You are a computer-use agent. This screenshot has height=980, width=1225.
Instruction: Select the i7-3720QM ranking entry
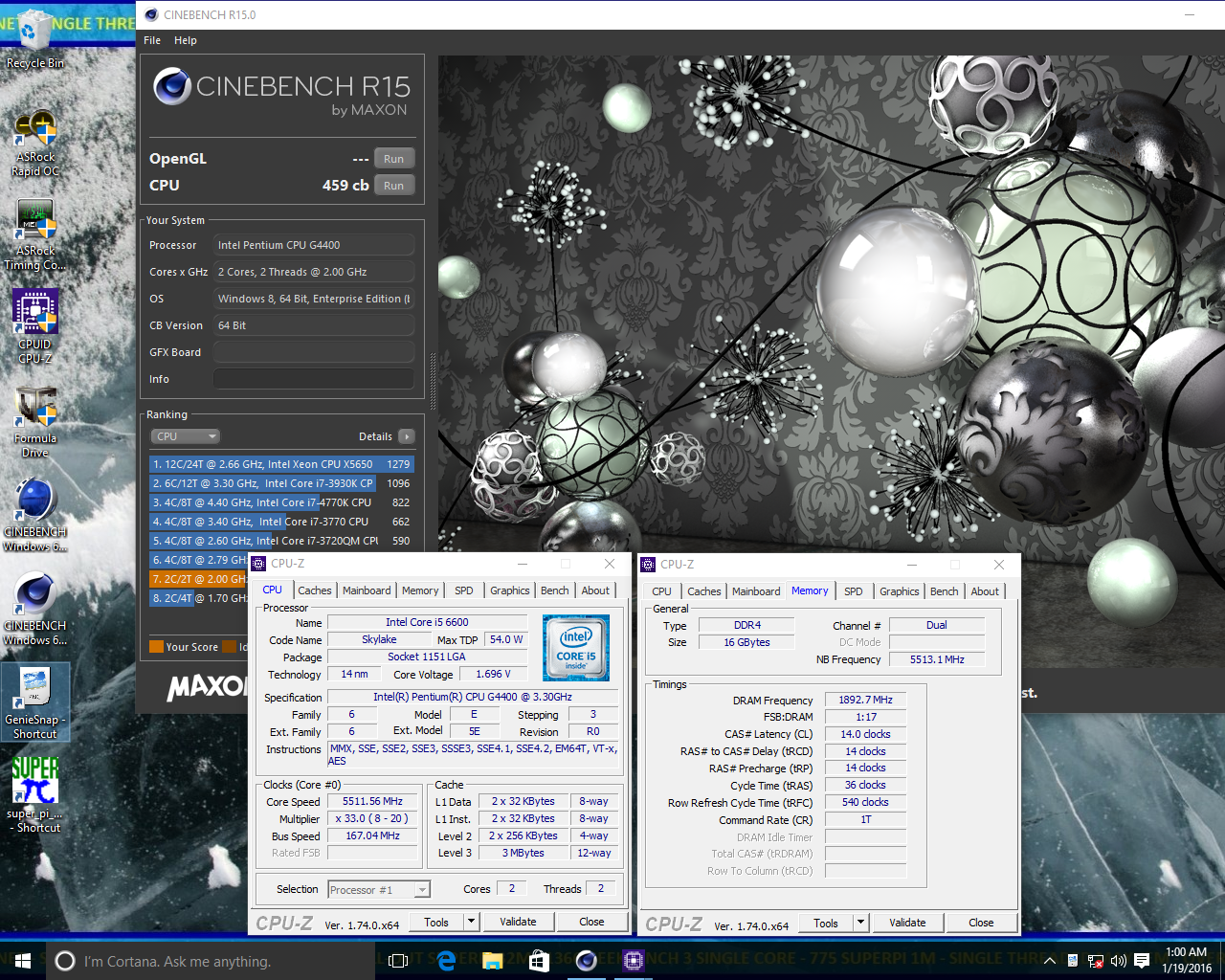pos(281,541)
